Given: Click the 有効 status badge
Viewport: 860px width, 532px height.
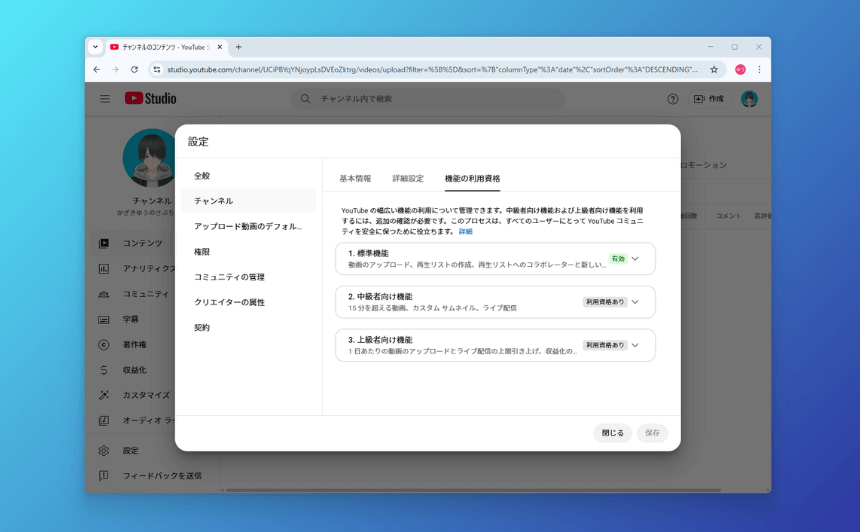Looking at the screenshot, I should (618, 259).
